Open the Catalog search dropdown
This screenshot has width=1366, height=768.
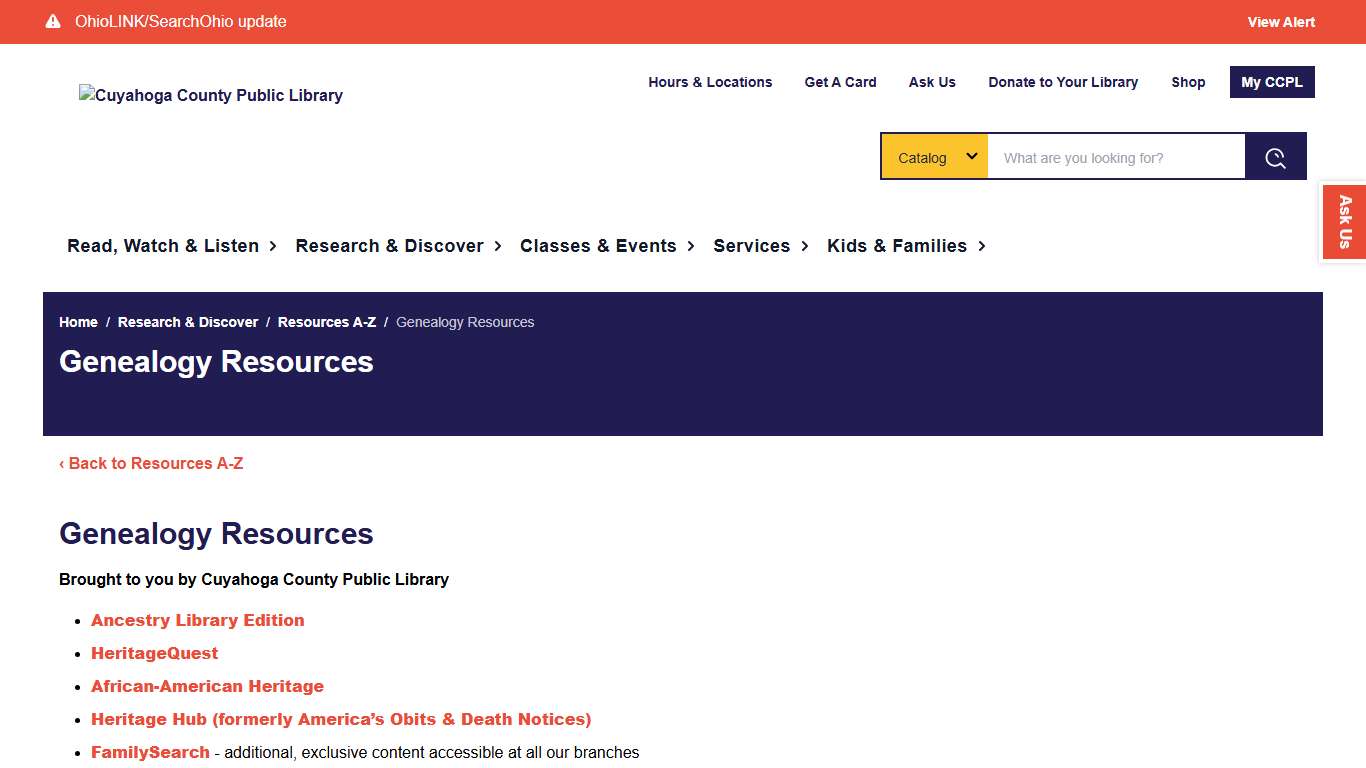pyautogui.click(x=933, y=156)
